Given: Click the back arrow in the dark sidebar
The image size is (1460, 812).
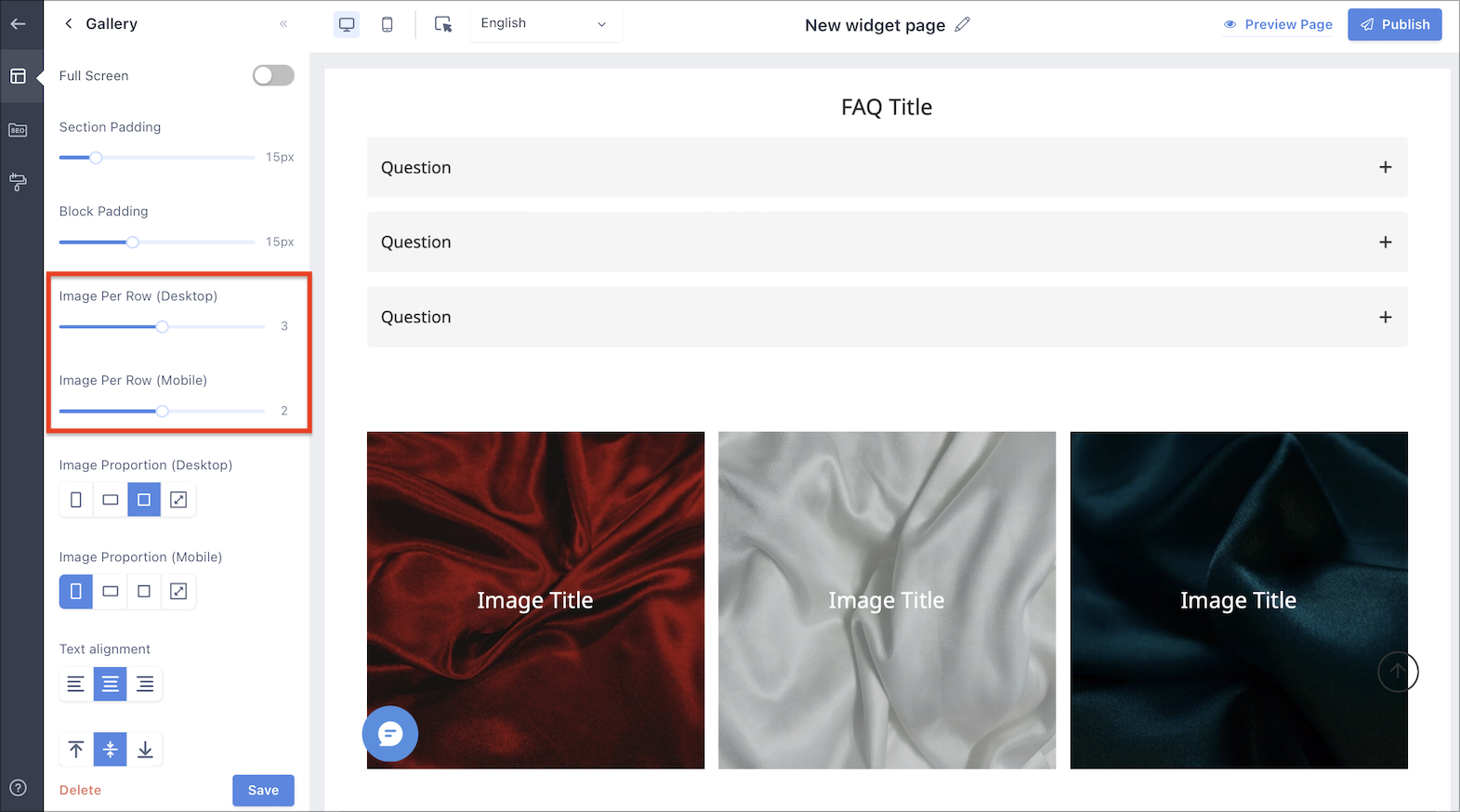Looking at the screenshot, I should (x=18, y=24).
